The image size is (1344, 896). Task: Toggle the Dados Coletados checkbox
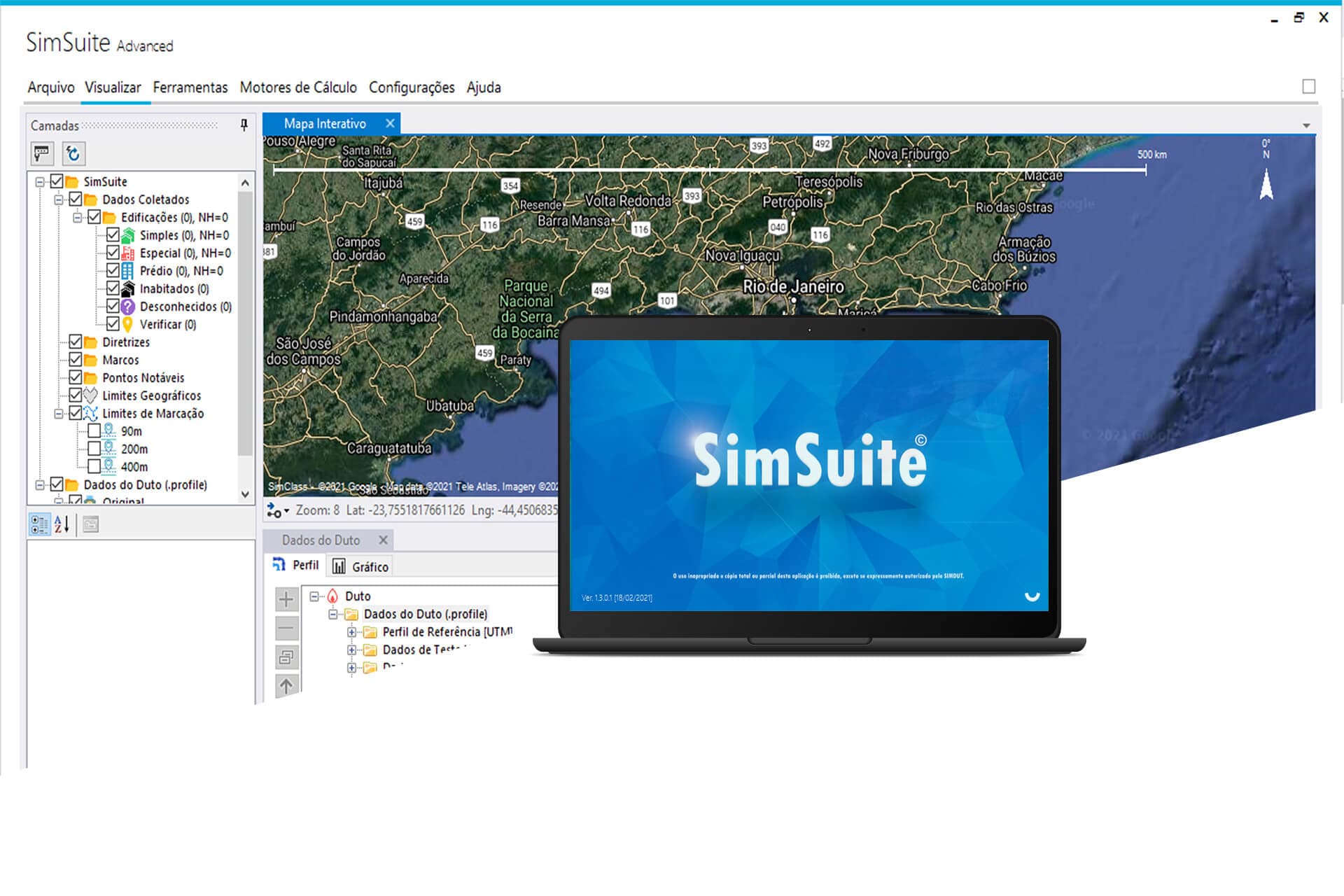pos(76,199)
